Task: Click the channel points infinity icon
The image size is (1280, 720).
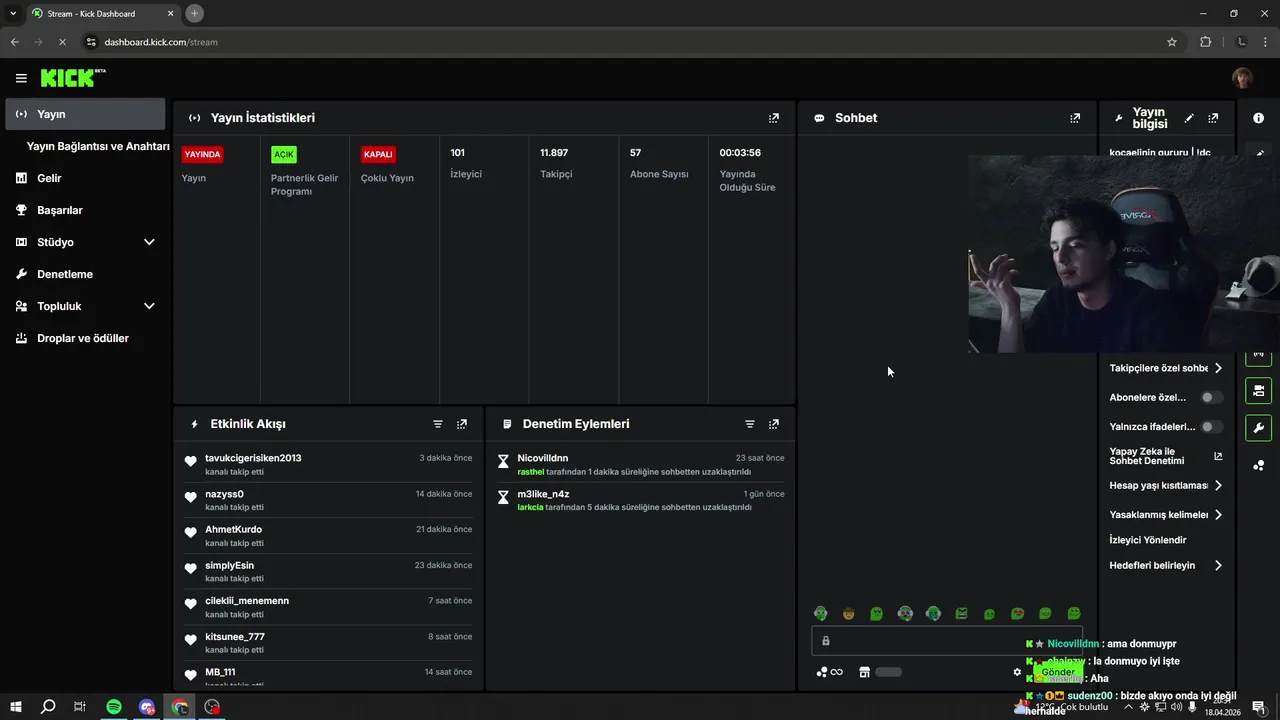Action: [829, 672]
